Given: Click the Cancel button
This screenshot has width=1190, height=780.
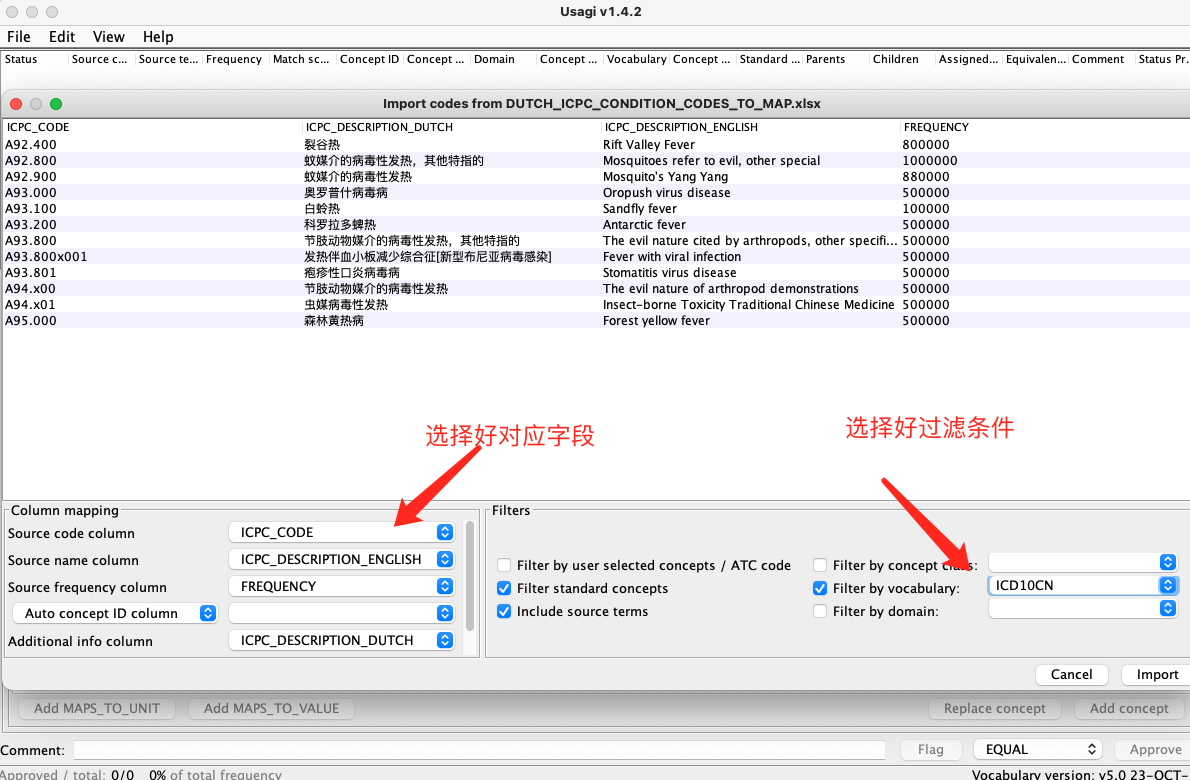Looking at the screenshot, I should tap(1071, 674).
